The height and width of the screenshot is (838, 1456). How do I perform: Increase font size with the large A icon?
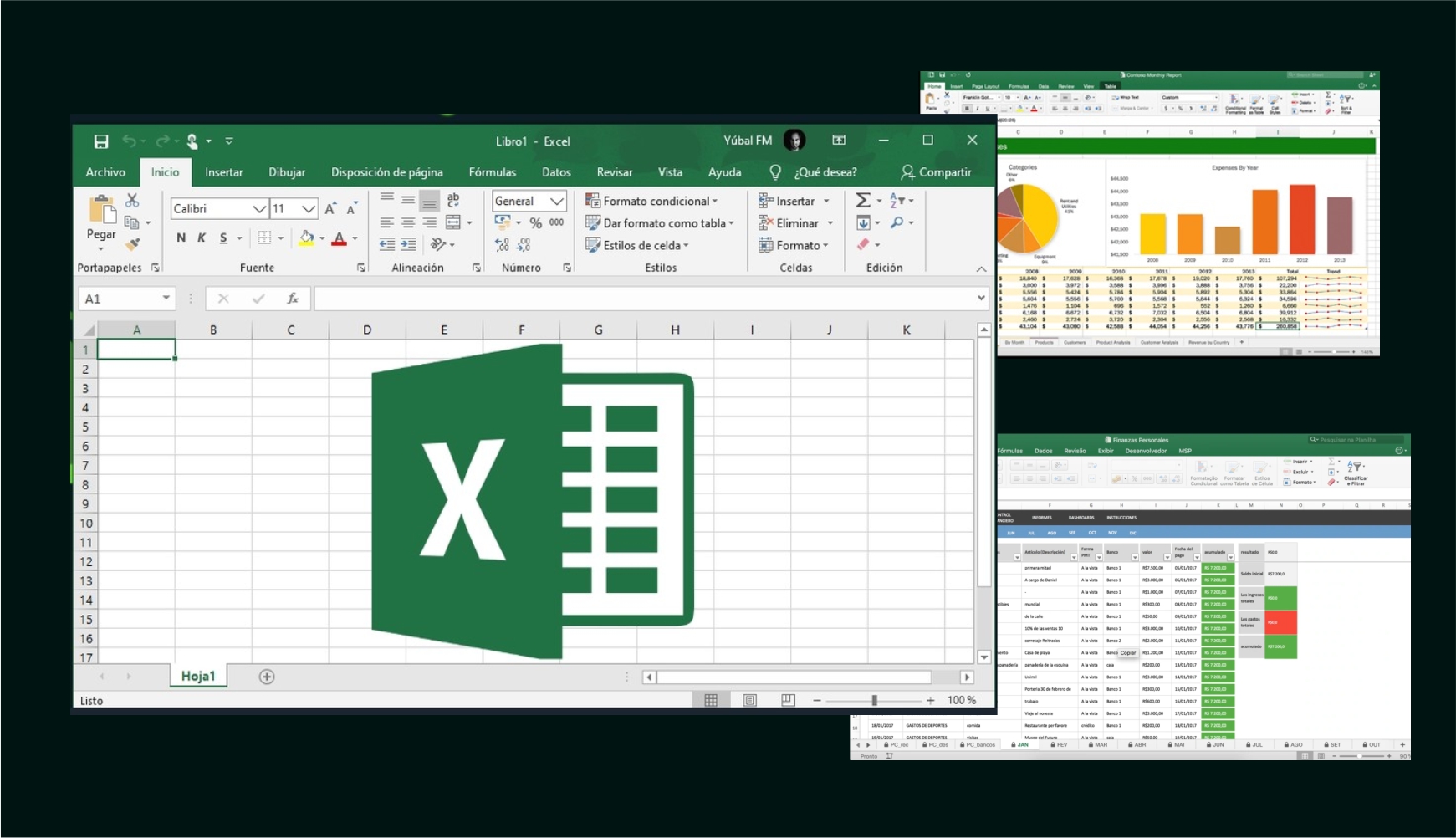330,208
